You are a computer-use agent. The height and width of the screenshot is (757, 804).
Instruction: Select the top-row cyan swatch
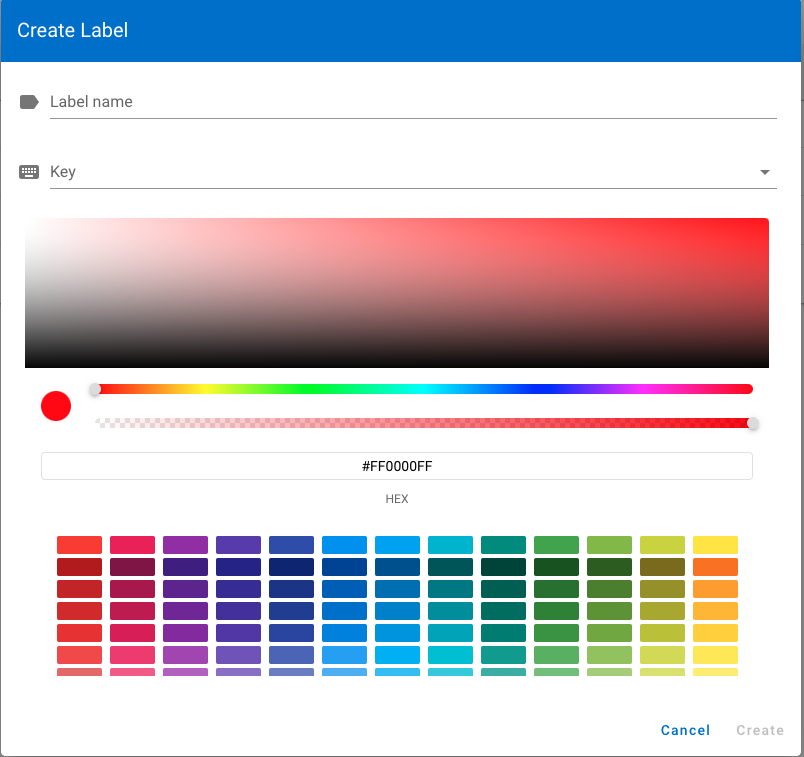(450, 545)
